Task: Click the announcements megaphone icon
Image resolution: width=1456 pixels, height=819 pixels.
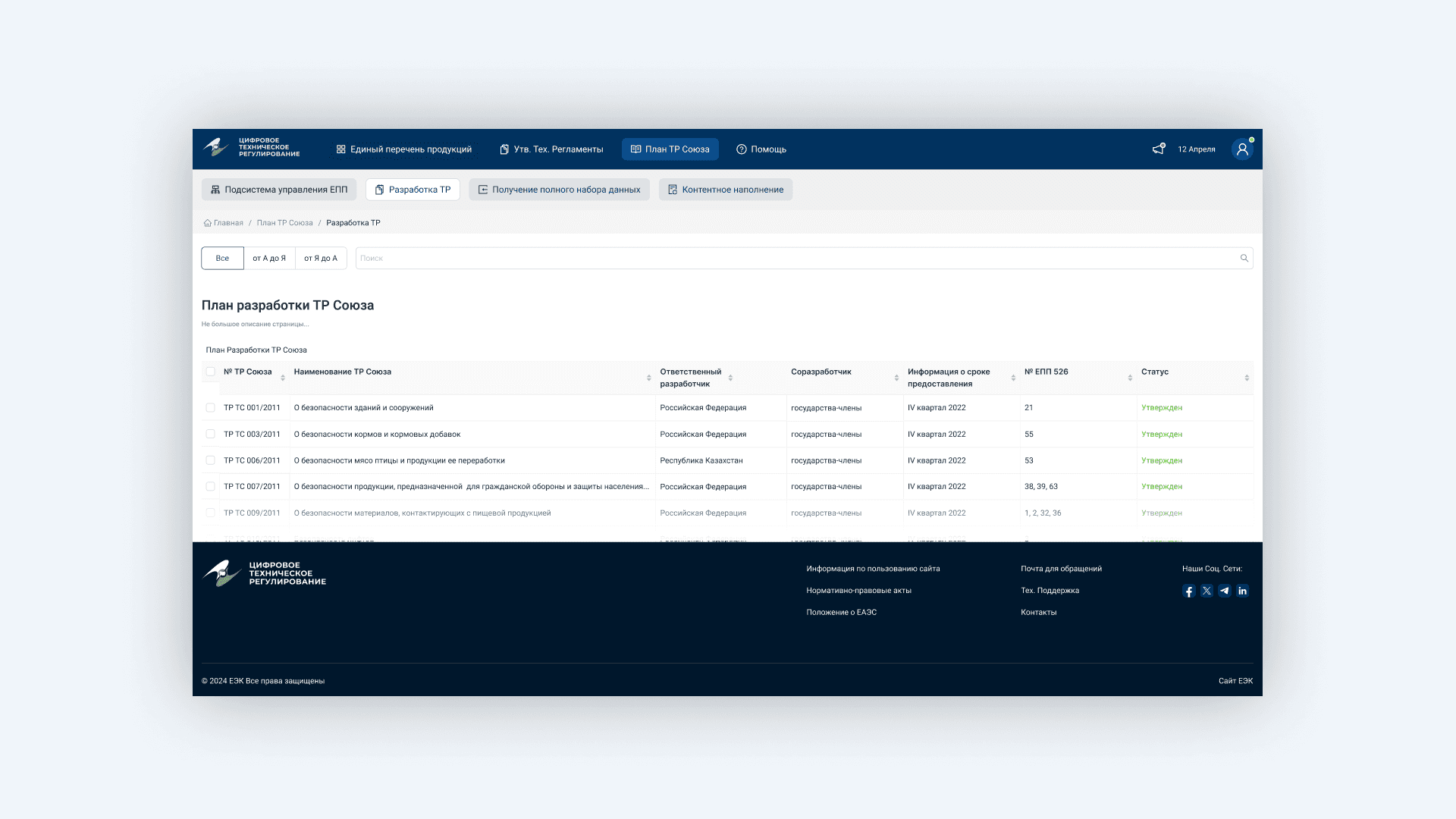Action: (1159, 149)
